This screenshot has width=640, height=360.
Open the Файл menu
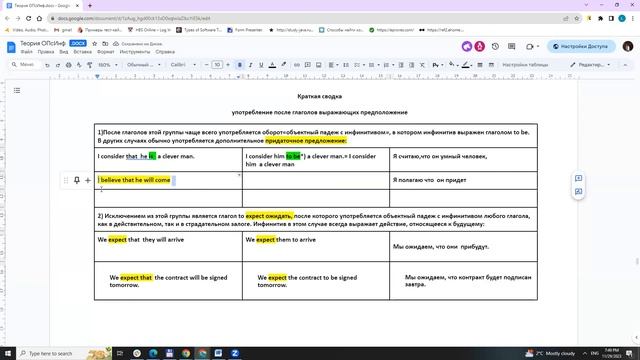coord(27,52)
